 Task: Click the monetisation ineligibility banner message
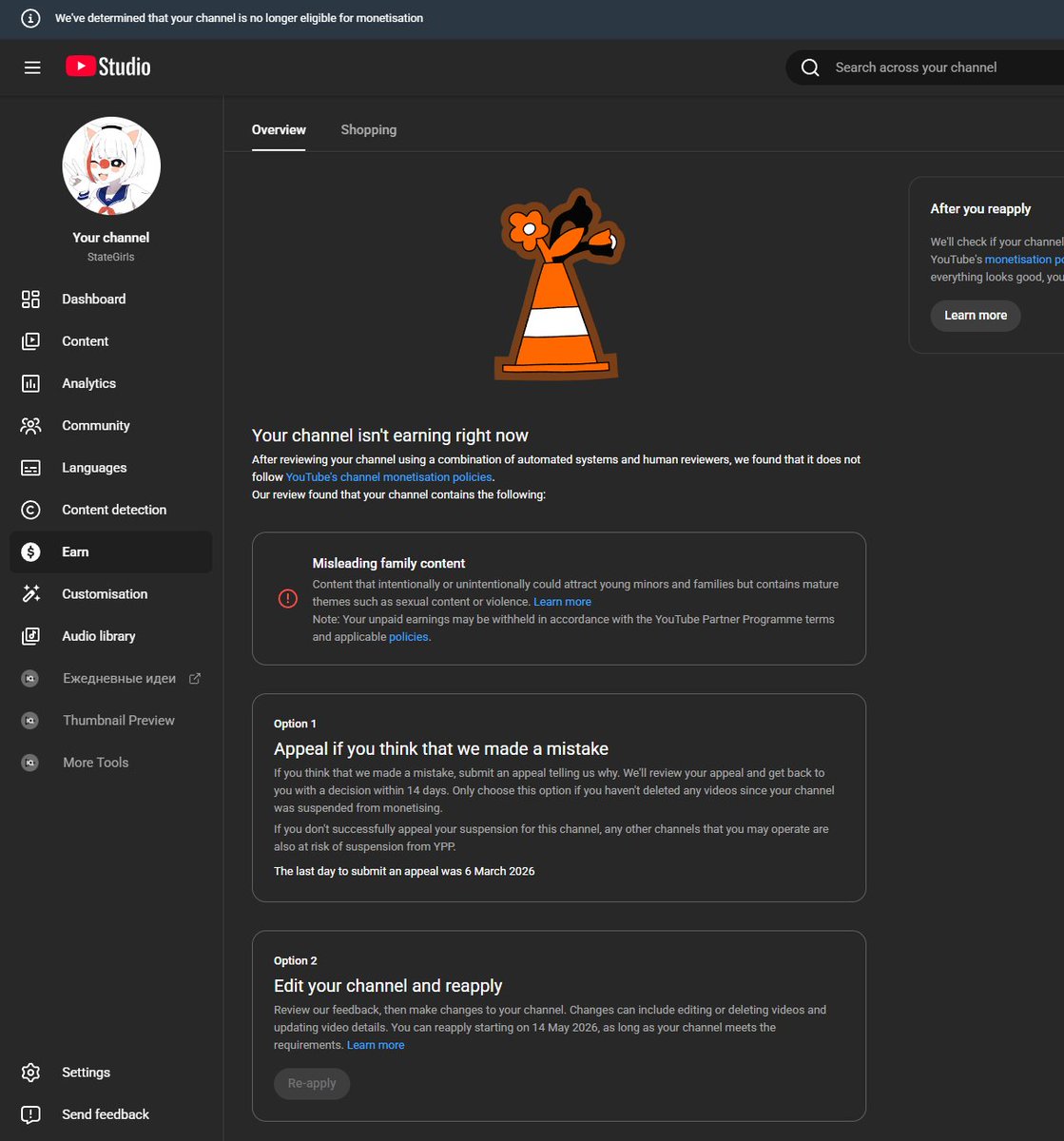click(240, 18)
